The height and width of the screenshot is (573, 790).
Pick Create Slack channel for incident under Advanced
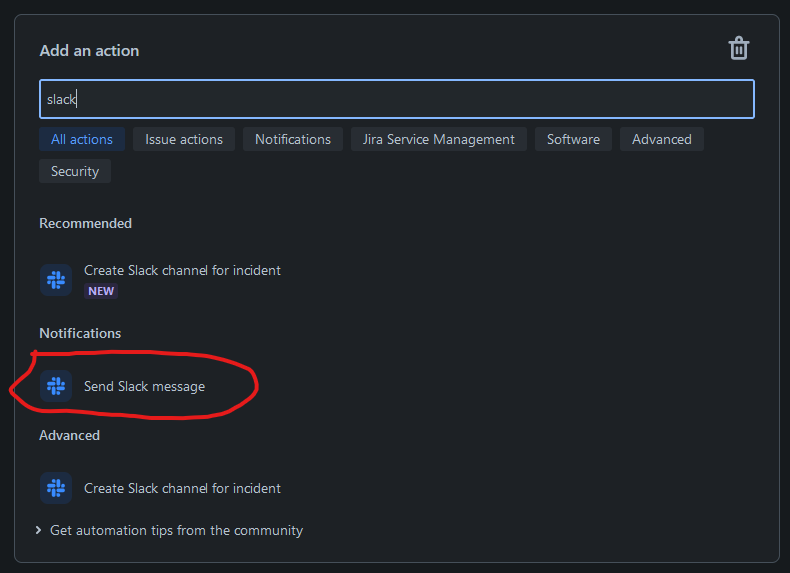[182, 488]
